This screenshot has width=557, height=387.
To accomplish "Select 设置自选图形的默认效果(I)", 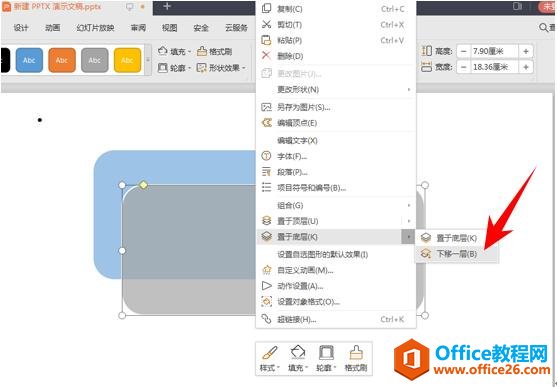I will tap(336, 254).
